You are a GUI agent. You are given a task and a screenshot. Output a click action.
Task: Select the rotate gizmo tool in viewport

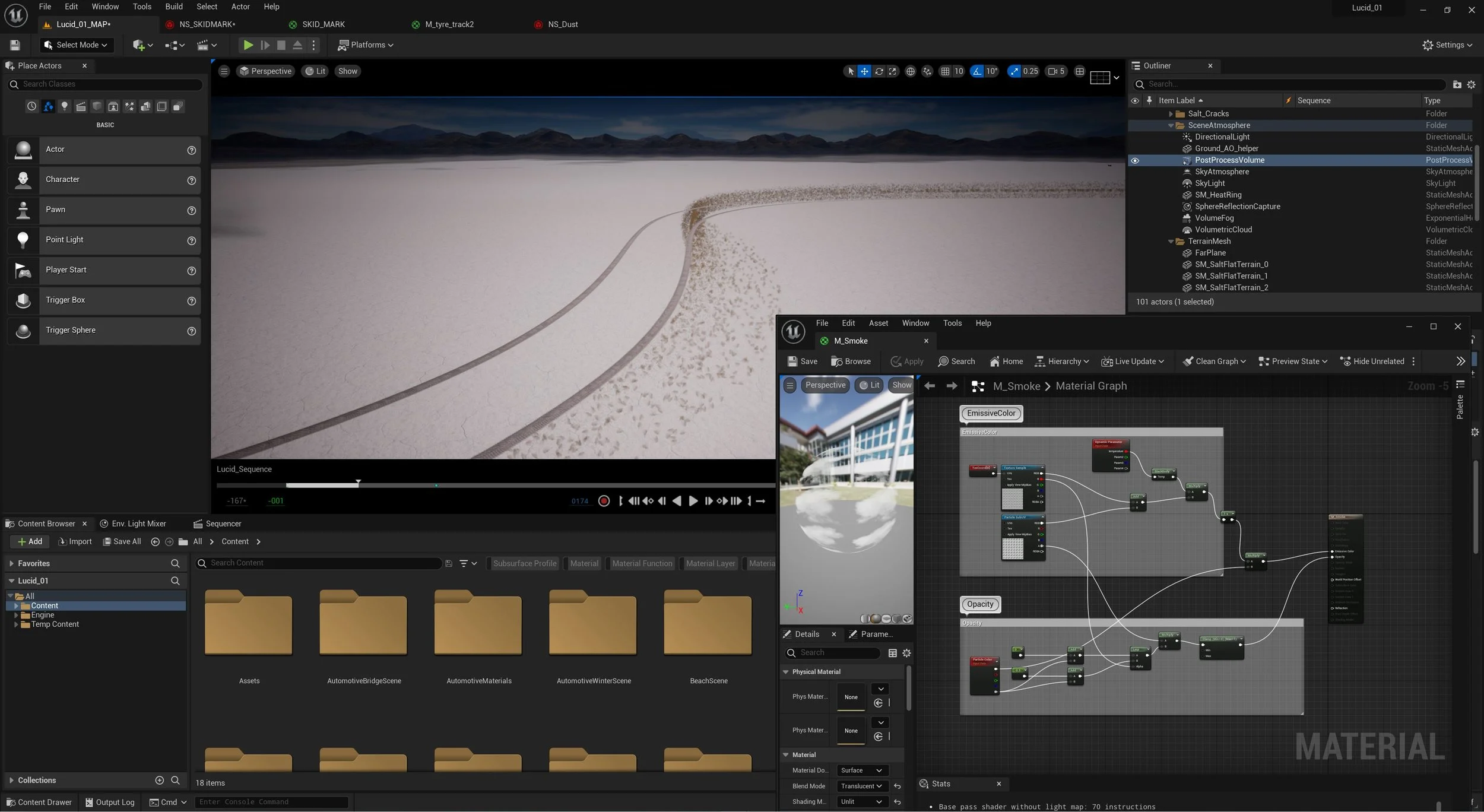[x=879, y=71]
